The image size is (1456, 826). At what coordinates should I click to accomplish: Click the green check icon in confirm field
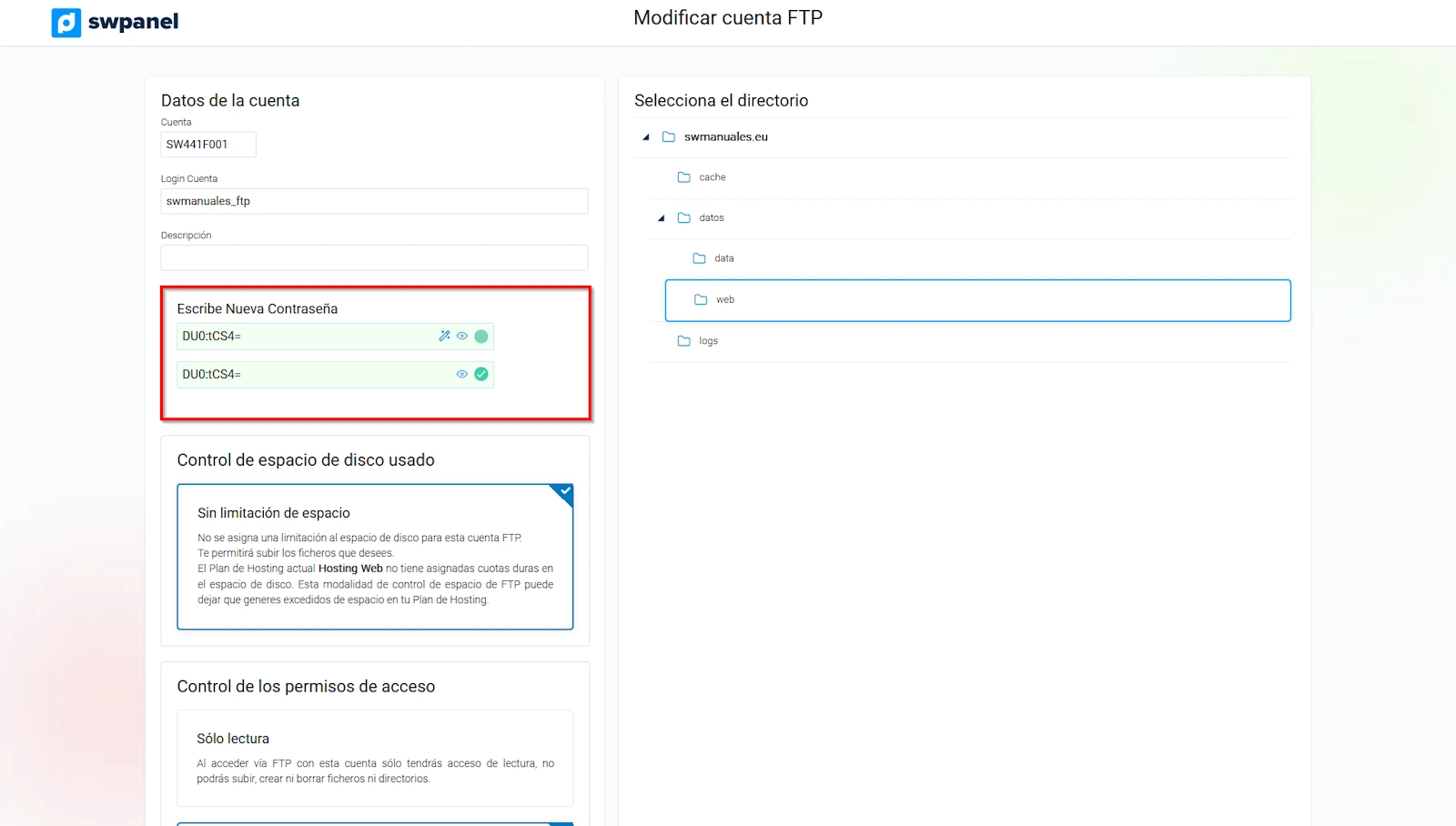(x=481, y=374)
